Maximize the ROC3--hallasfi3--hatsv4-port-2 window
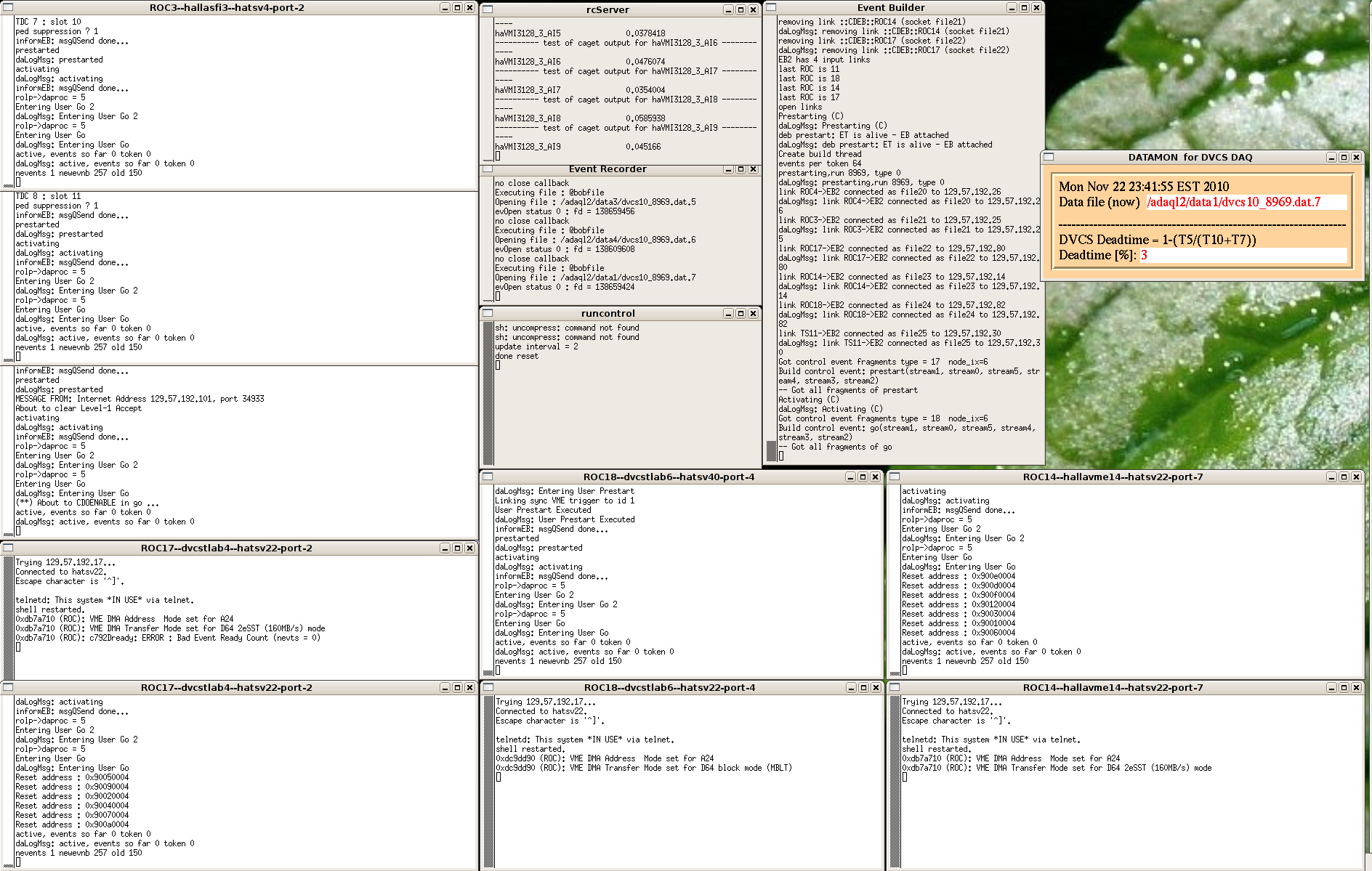The width and height of the screenshot is (1372, 871). point(457,7)
